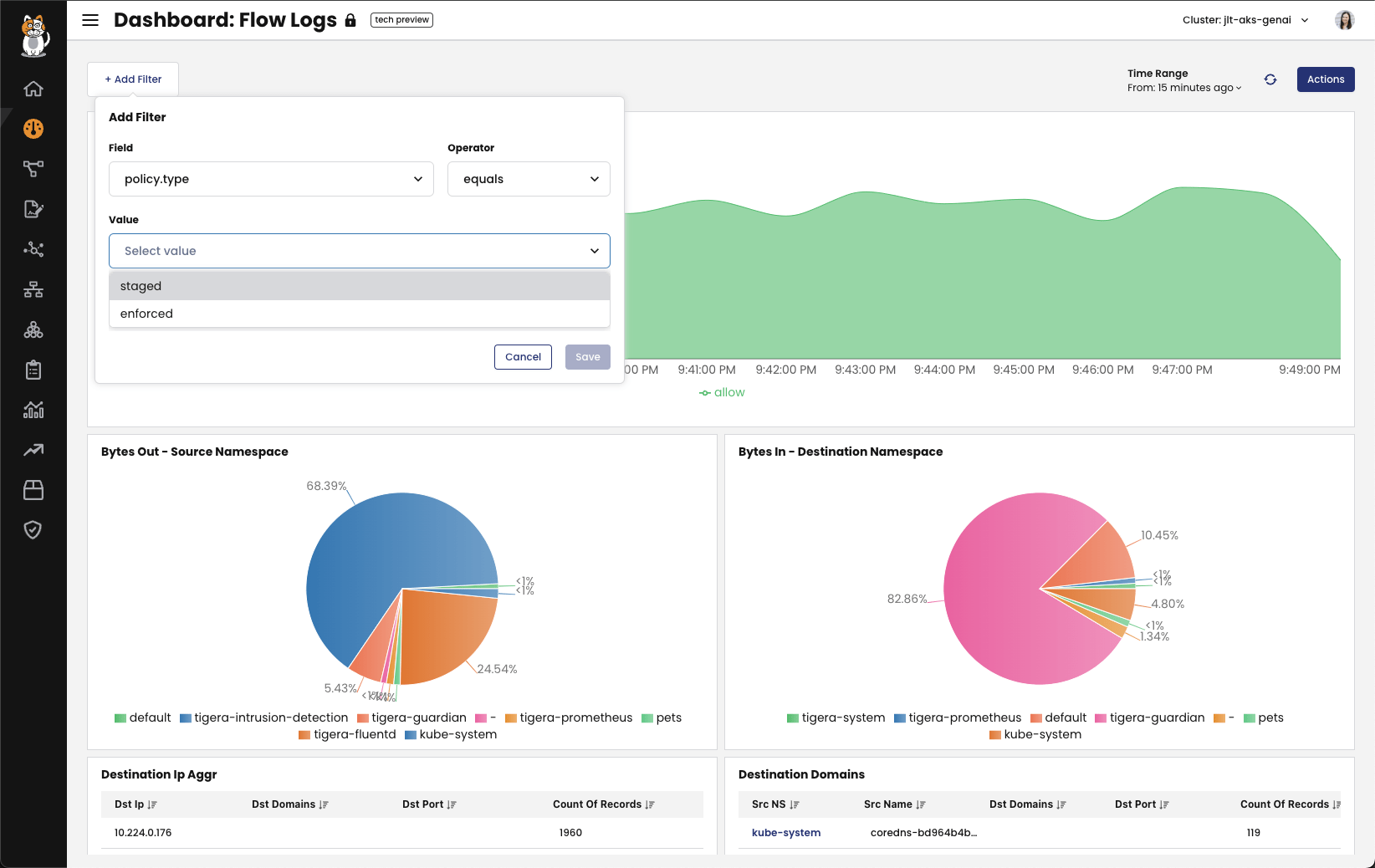Open the service graph sidebar icon
The height and width of the screenshot is (868, 1375).
tap(33, 169)
